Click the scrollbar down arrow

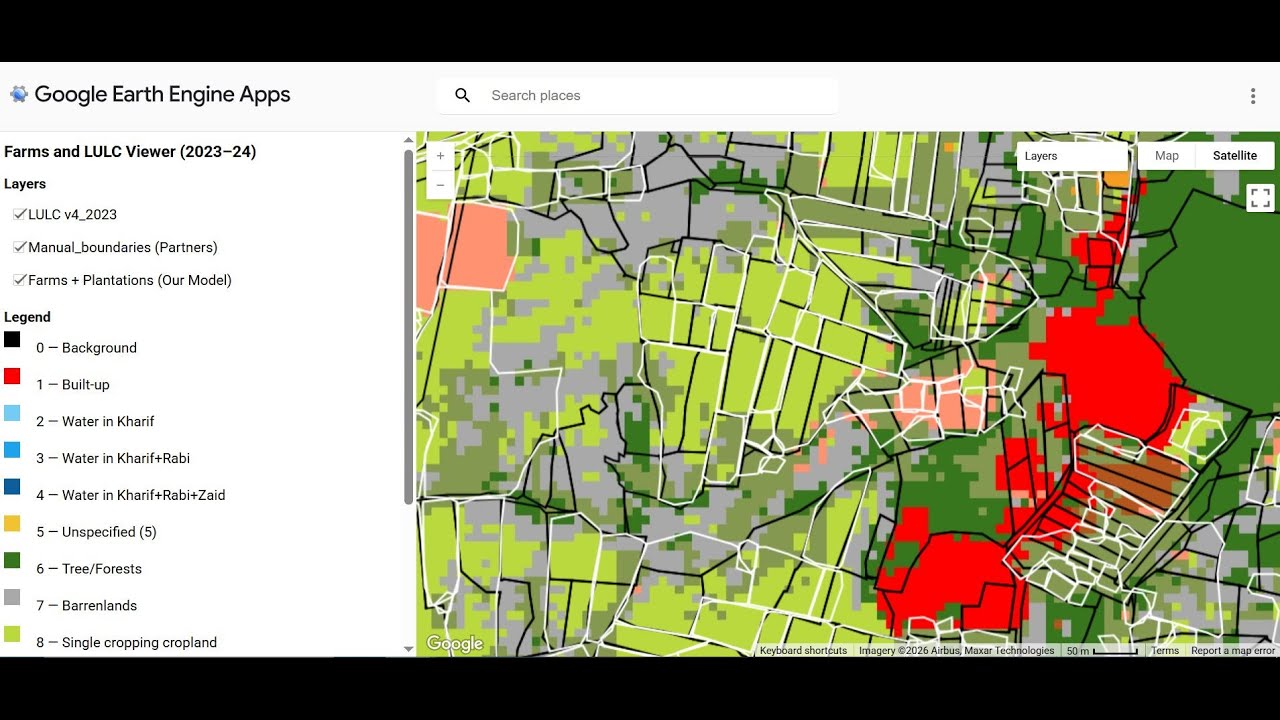[408, 649]
